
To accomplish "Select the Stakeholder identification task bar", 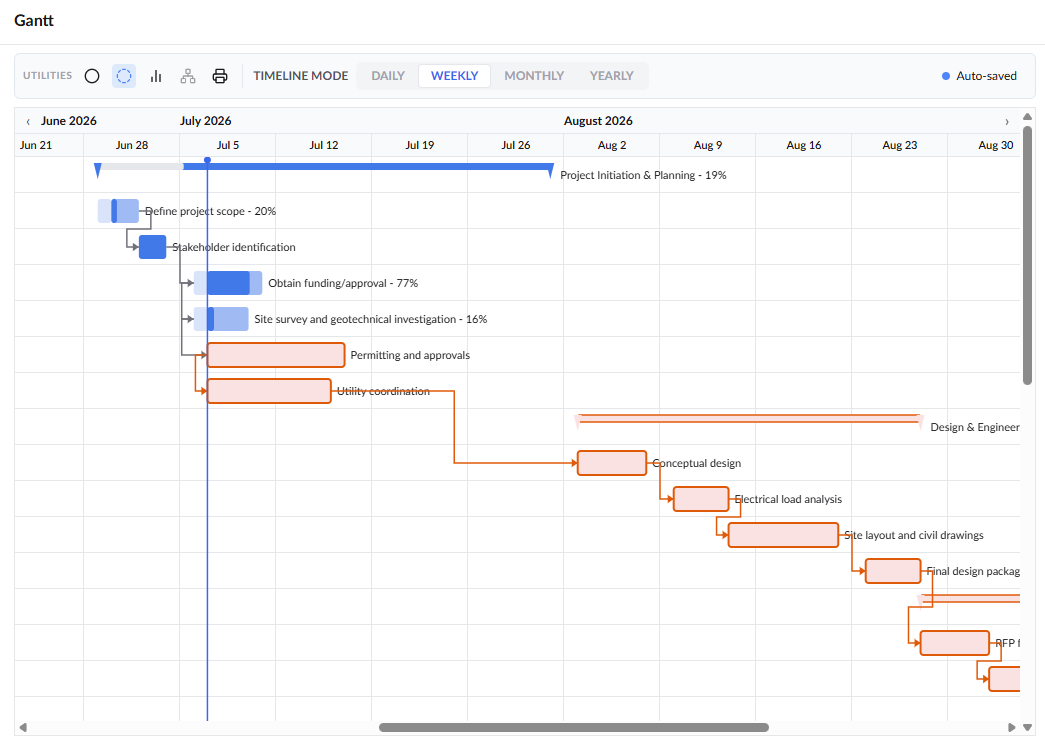I will (153, 247).
